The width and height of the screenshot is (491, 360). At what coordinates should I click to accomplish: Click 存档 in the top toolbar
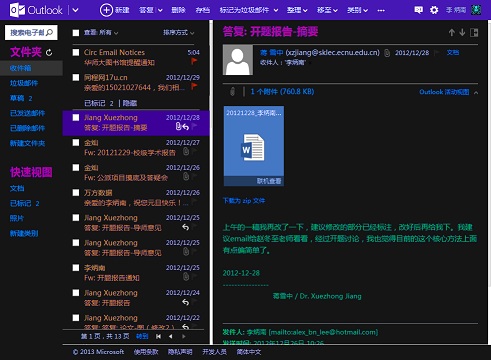tap(203, 10)
